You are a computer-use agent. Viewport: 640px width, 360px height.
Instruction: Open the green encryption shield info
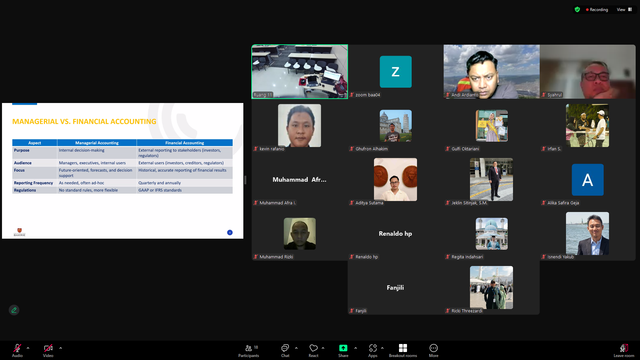point(577,9)
